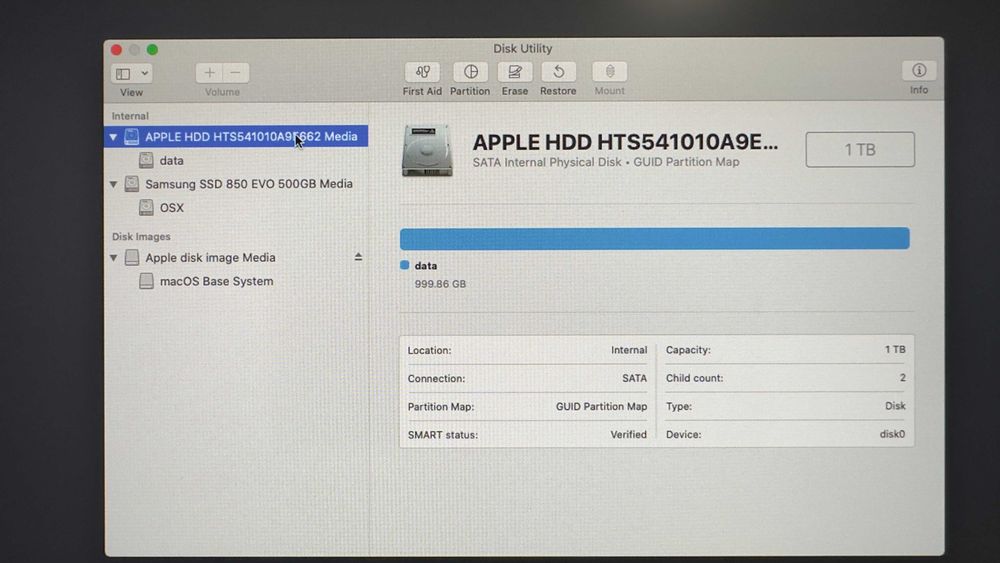The image size is (1000, 563).
Task: Click the Device disk0 value
Action: (x=892, y=434)
